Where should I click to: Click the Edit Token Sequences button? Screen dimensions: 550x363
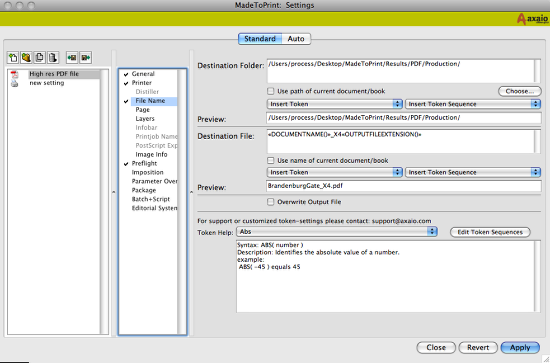490,232
